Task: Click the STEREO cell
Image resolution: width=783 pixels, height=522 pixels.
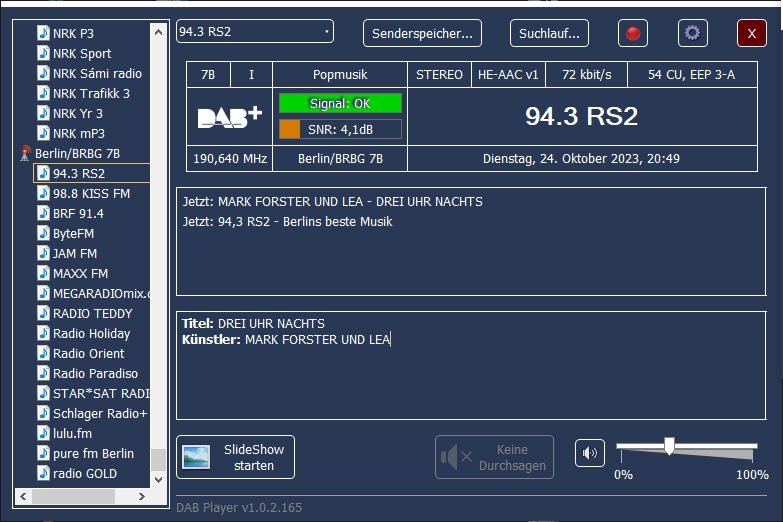Action: click(x=439, y=75)
